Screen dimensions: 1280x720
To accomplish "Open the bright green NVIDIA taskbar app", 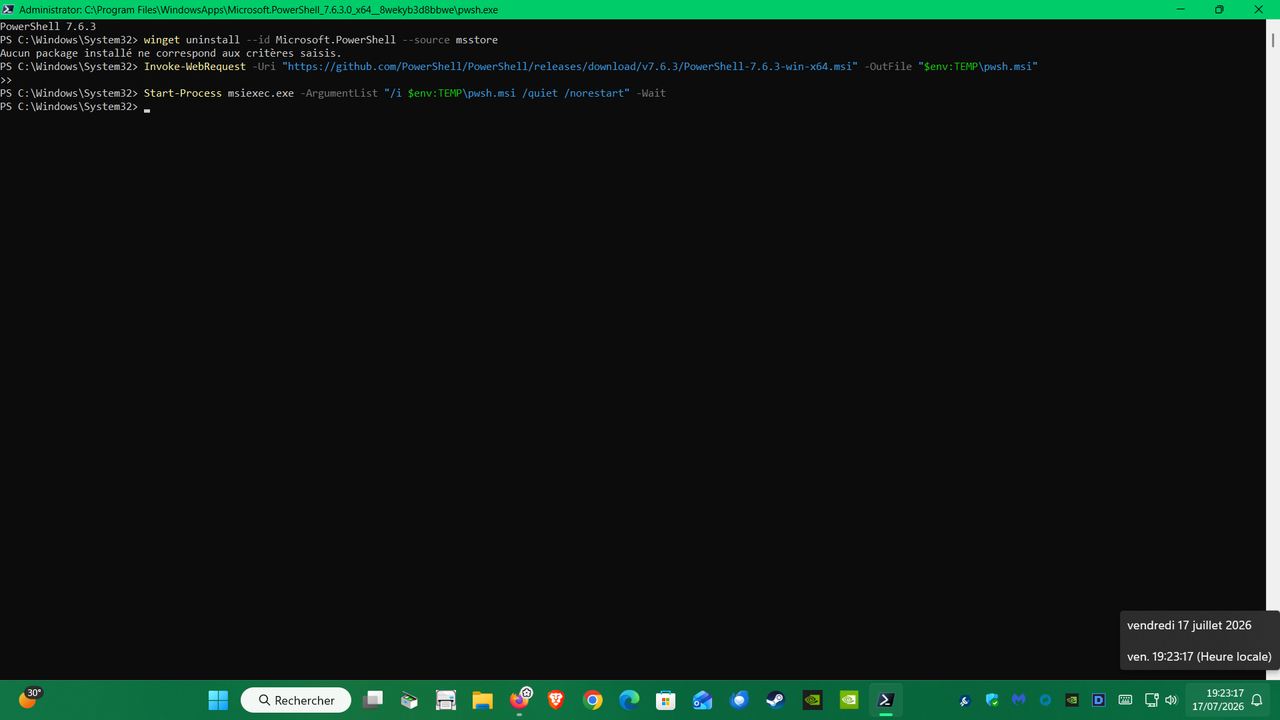I will coord(849,700).
